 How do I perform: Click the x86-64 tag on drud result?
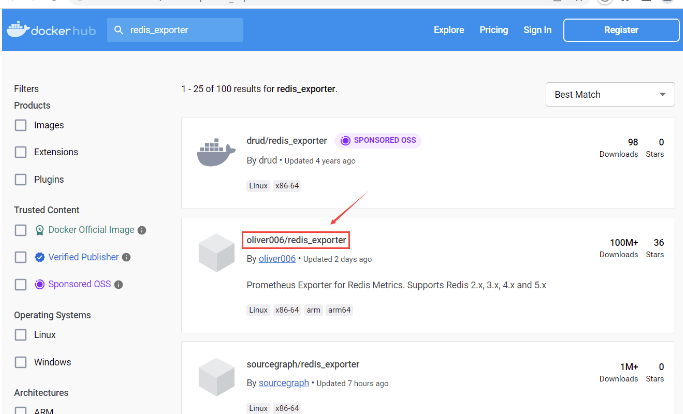pyautogui.click(x=287, y=186)
